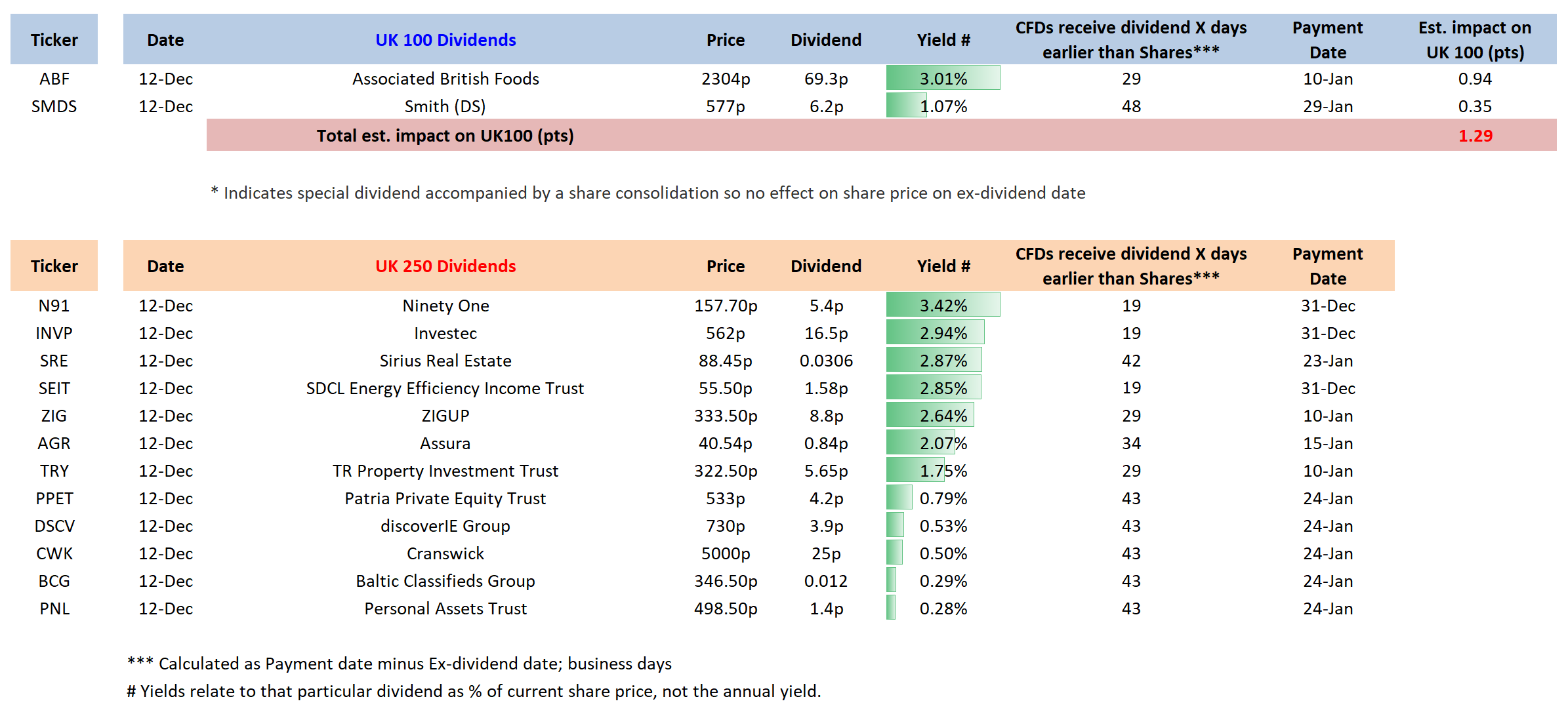Click the 15-Jan payment date
1568x716 pixels.
[1328, 443]
